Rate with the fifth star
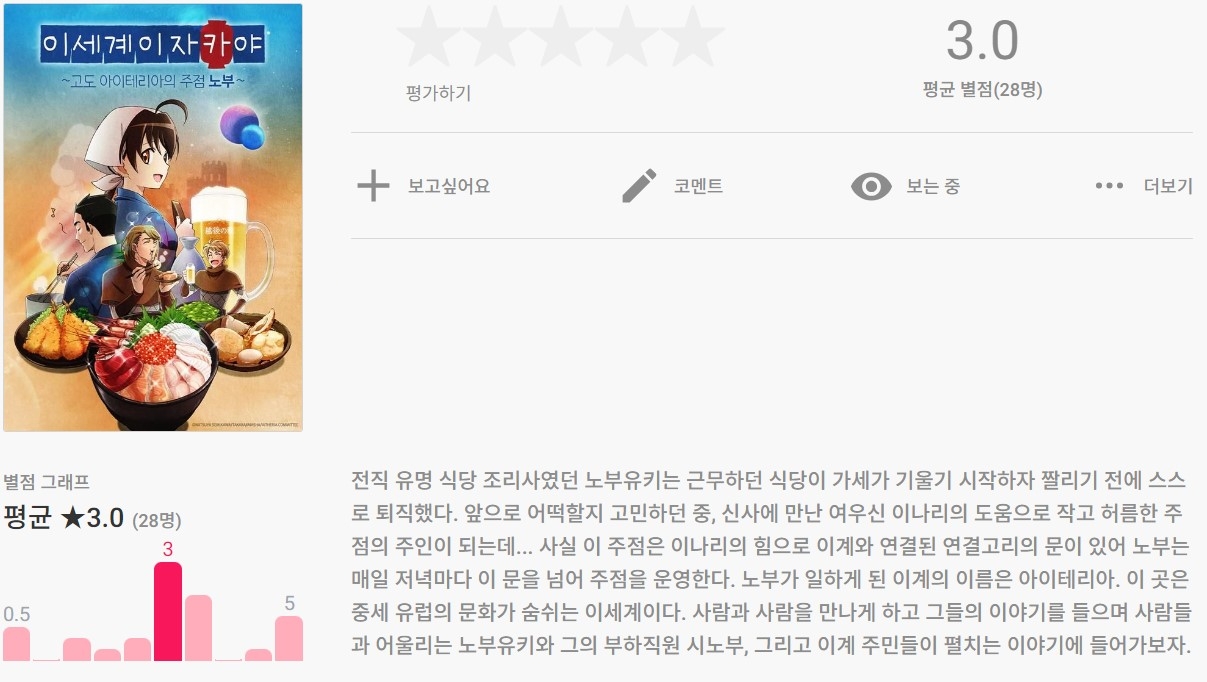 (692, 38)
